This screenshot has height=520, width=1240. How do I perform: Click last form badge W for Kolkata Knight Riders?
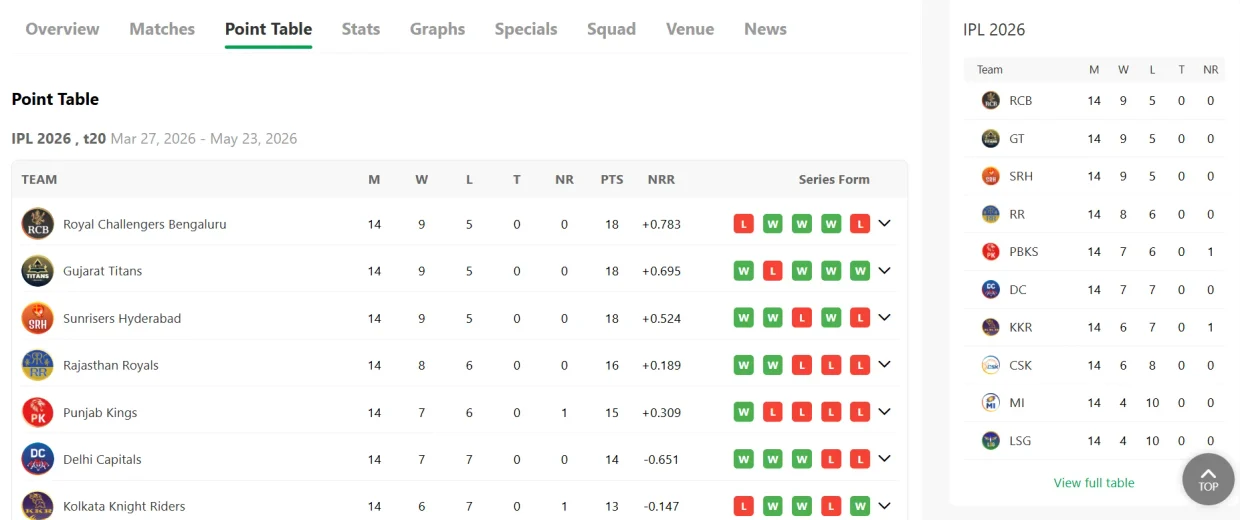click(x=860, y=506)
